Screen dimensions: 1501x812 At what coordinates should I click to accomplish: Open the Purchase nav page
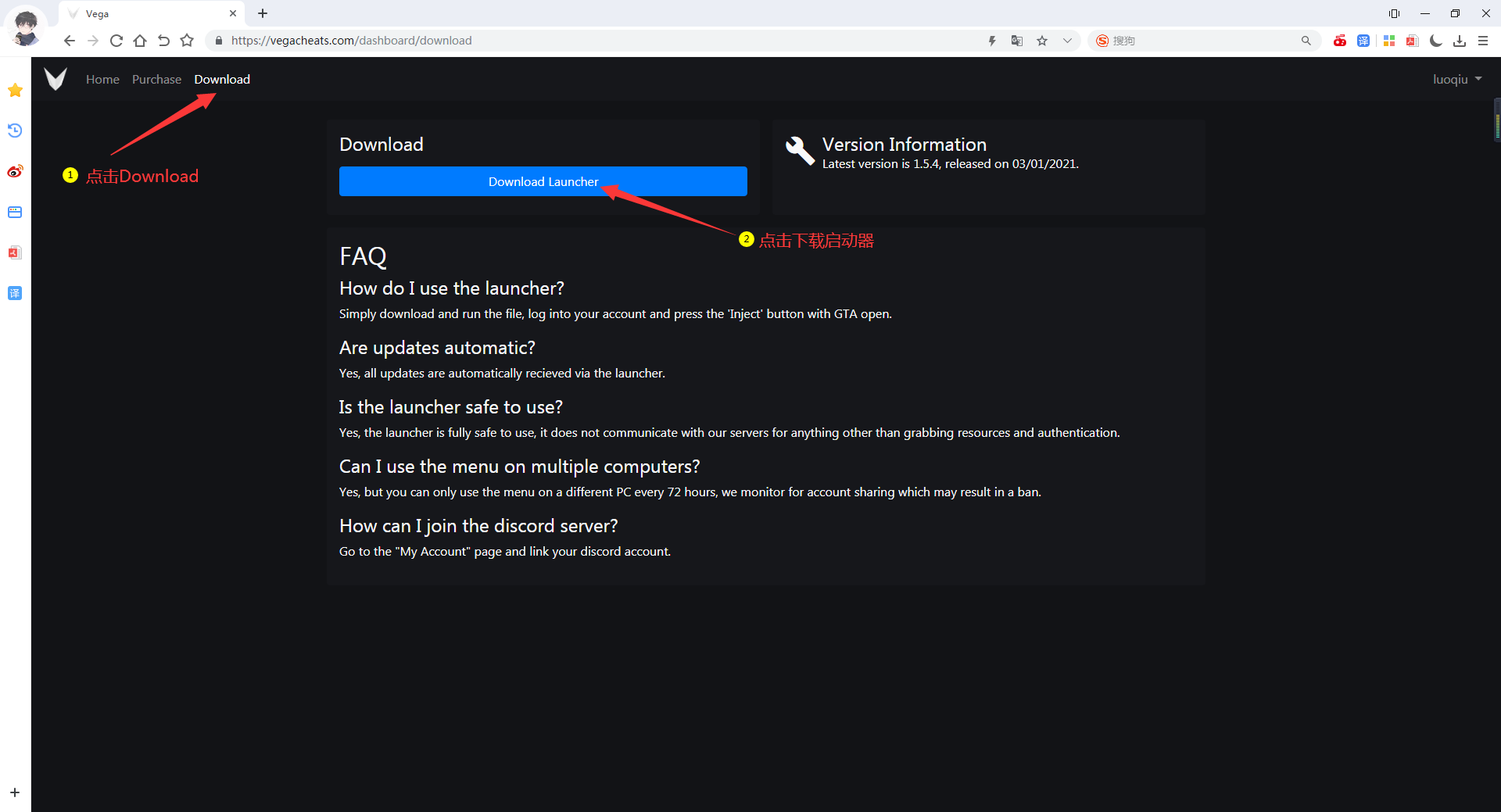coord(156,80)
